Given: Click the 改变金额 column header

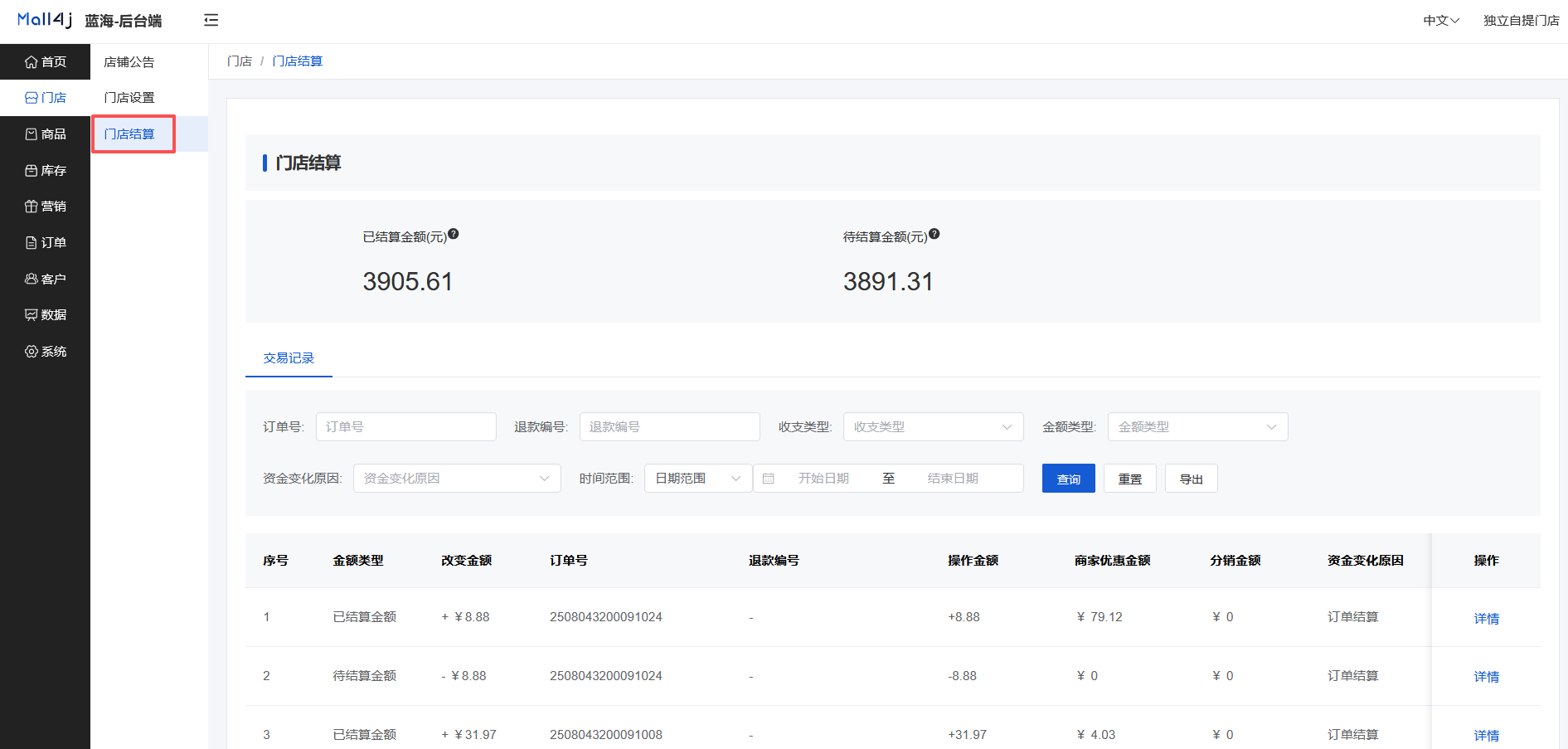Looking at the screenshot, I should click(x=467, y=561).
